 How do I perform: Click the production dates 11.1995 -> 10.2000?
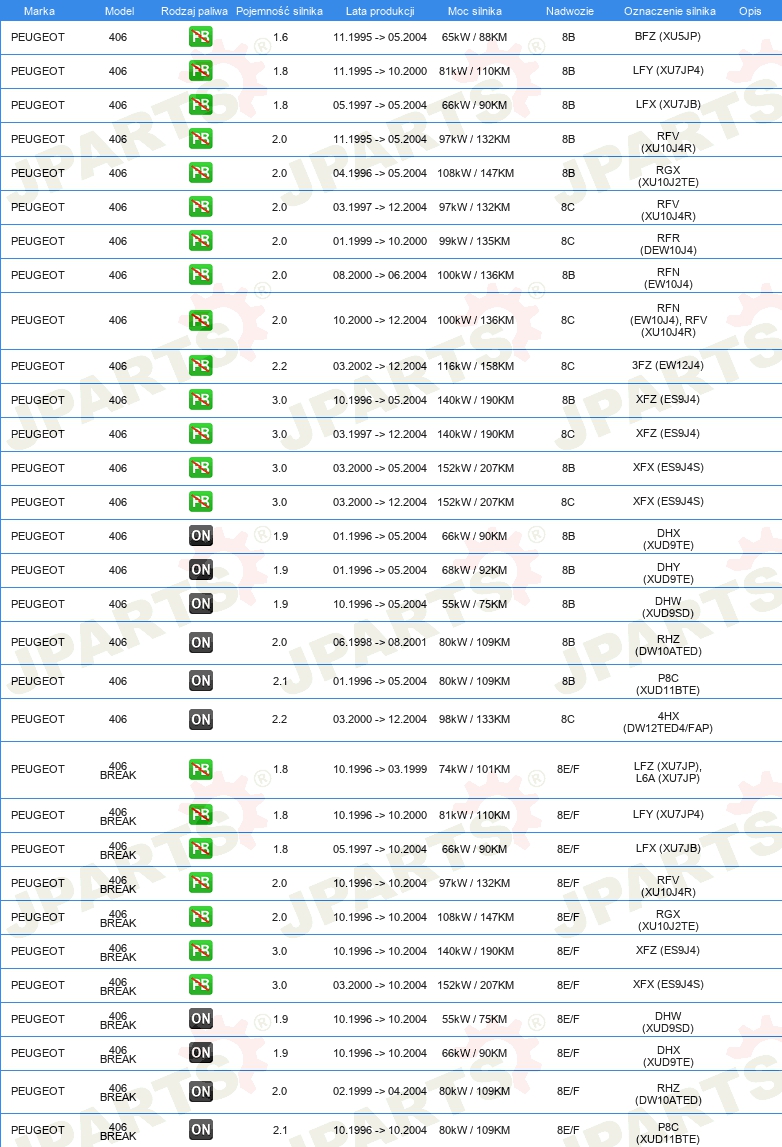point(380,71)
